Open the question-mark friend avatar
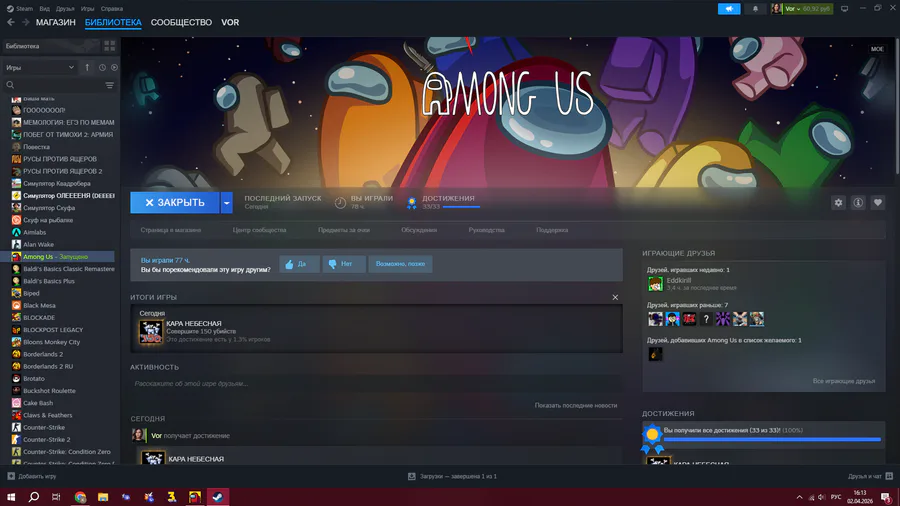 point(706,319)
